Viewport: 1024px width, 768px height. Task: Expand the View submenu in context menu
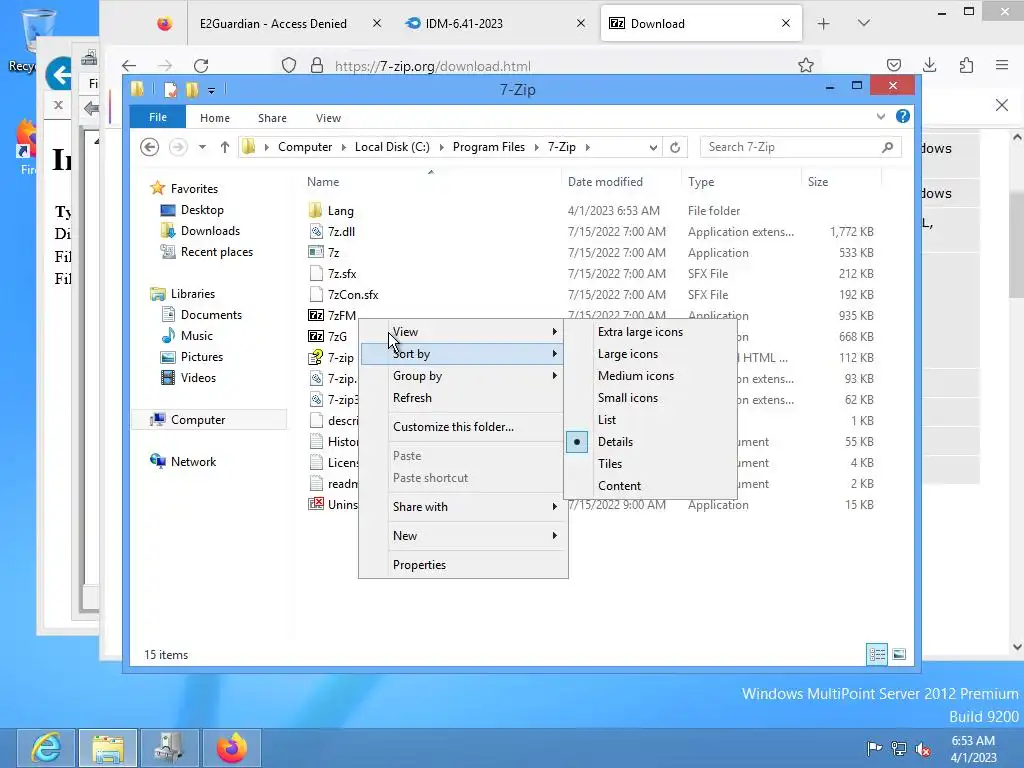click(463, 332)
